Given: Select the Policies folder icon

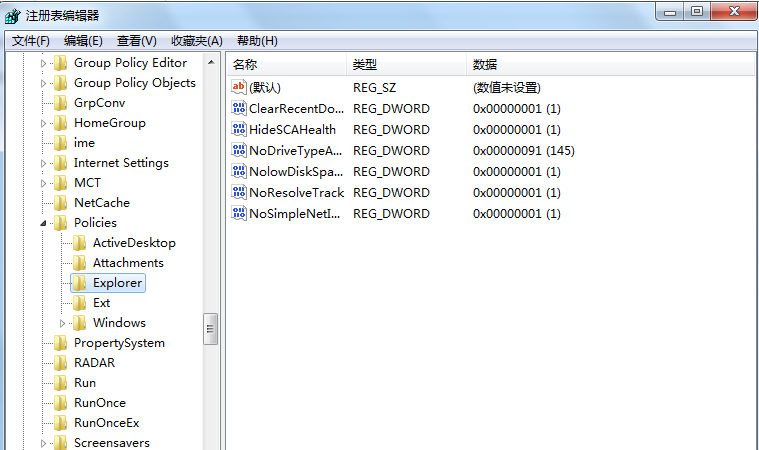Looking at the screenshot, I should 61,223.
